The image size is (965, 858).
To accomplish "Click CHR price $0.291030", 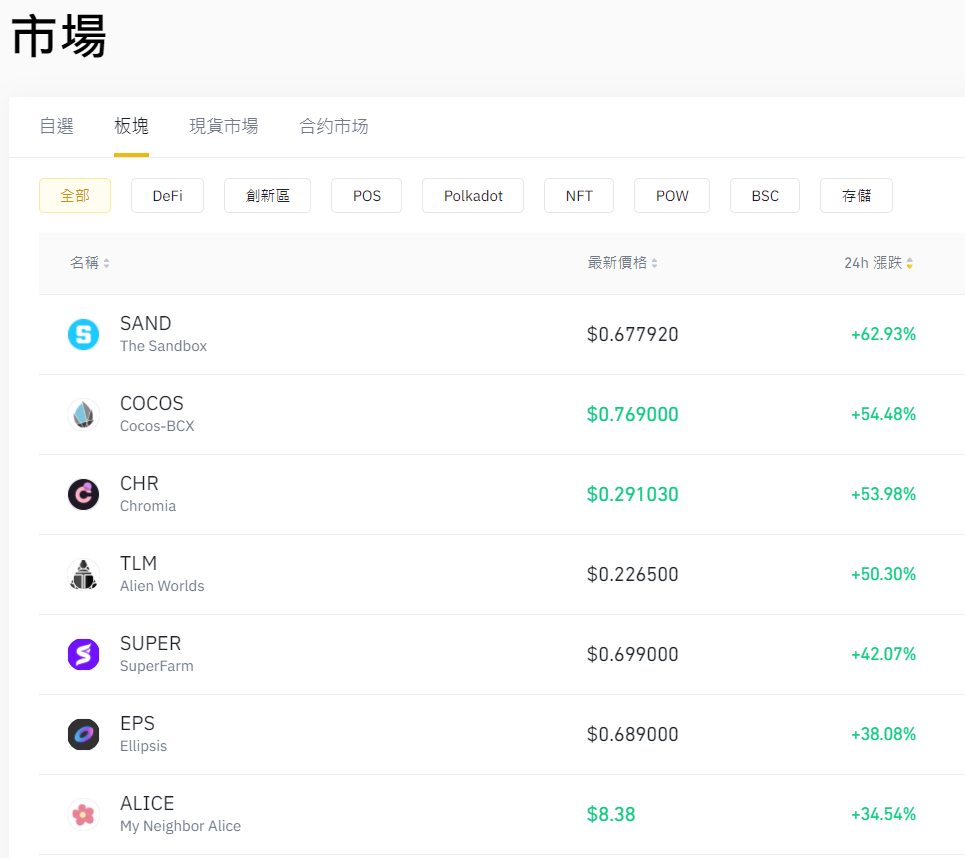I will coord(632,494).
